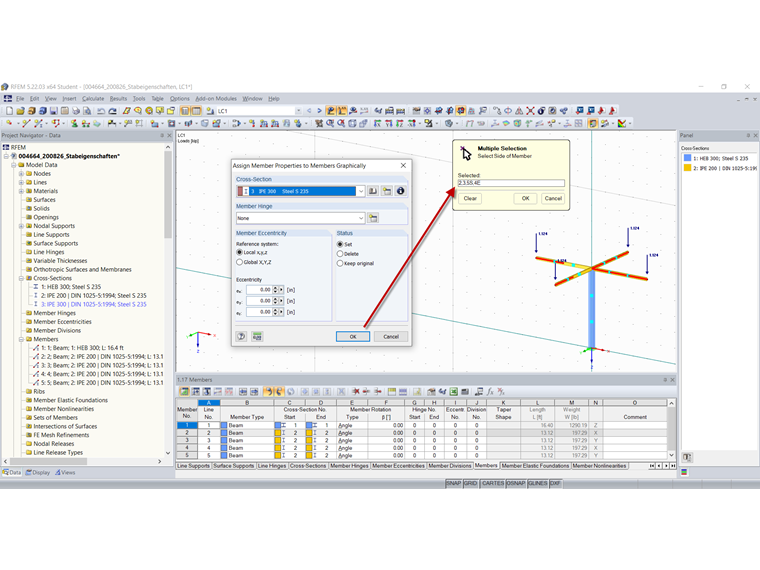
Task: Switch to the Member Hinges table tab
Action: click(x=349, y=466)
